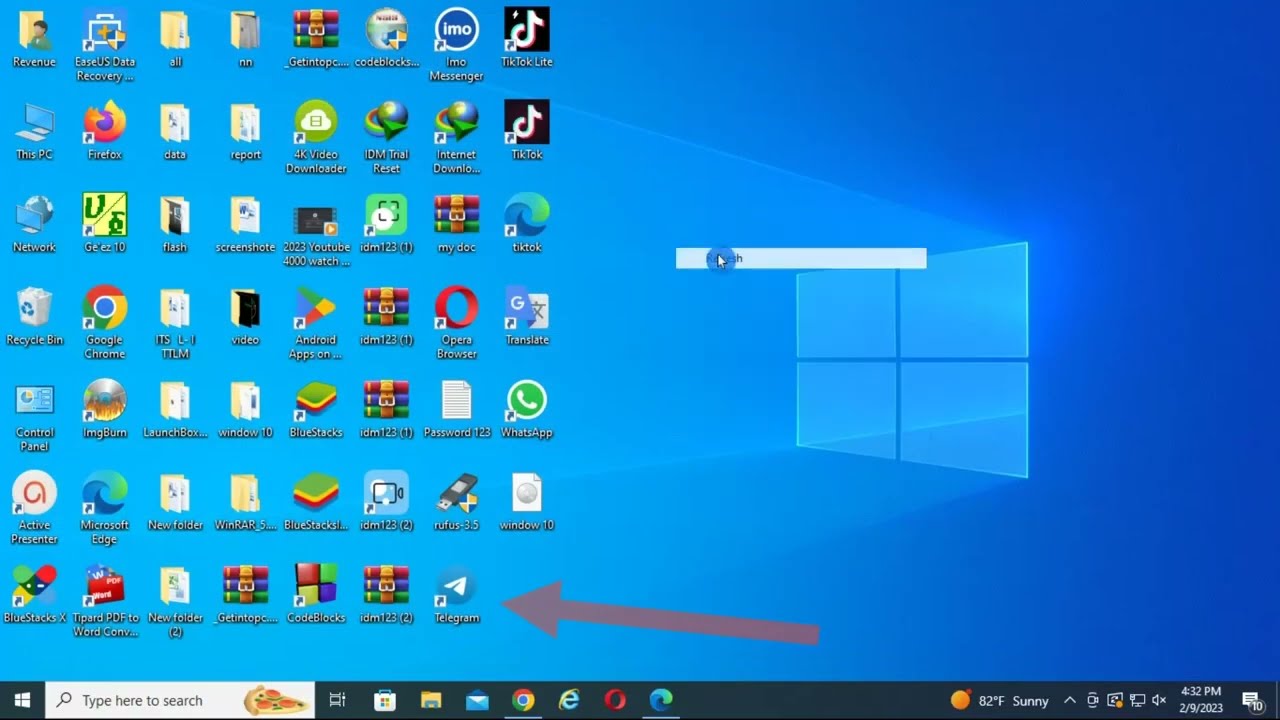
Task: Open File Explorer from the taskbar
Action: pyautogui.click(x=431, y=700)
